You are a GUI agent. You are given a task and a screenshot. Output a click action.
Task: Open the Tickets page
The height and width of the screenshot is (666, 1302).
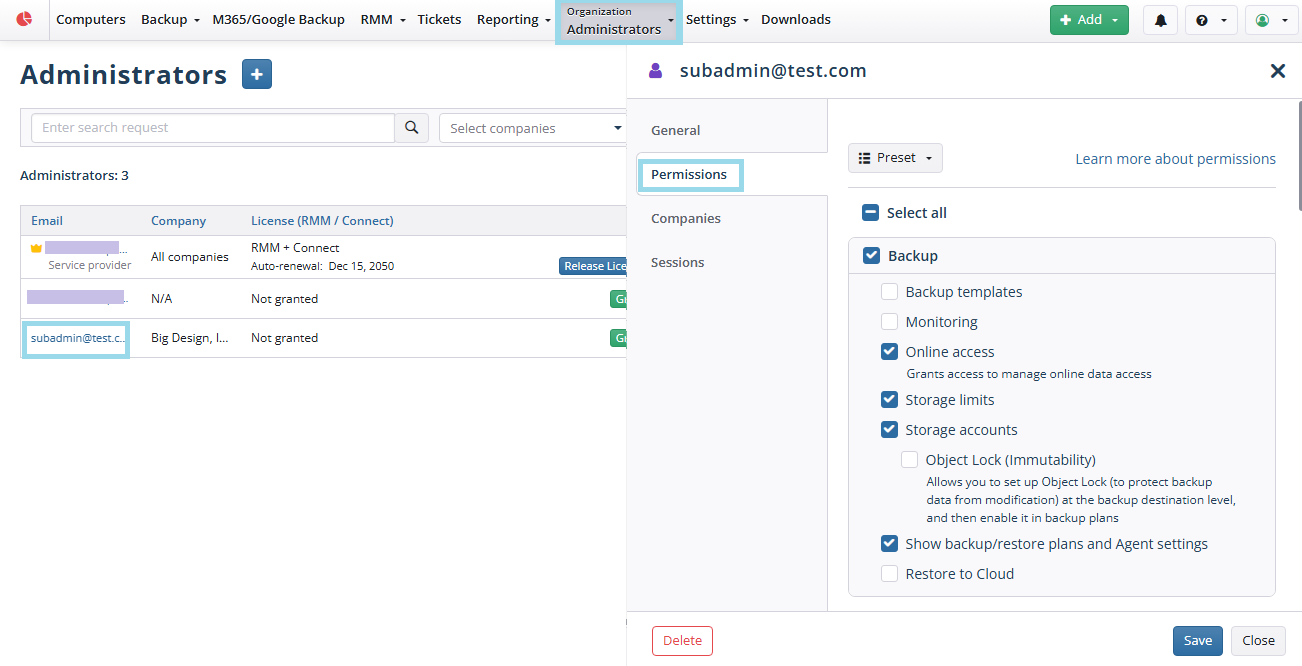click(x=439, y=20)
